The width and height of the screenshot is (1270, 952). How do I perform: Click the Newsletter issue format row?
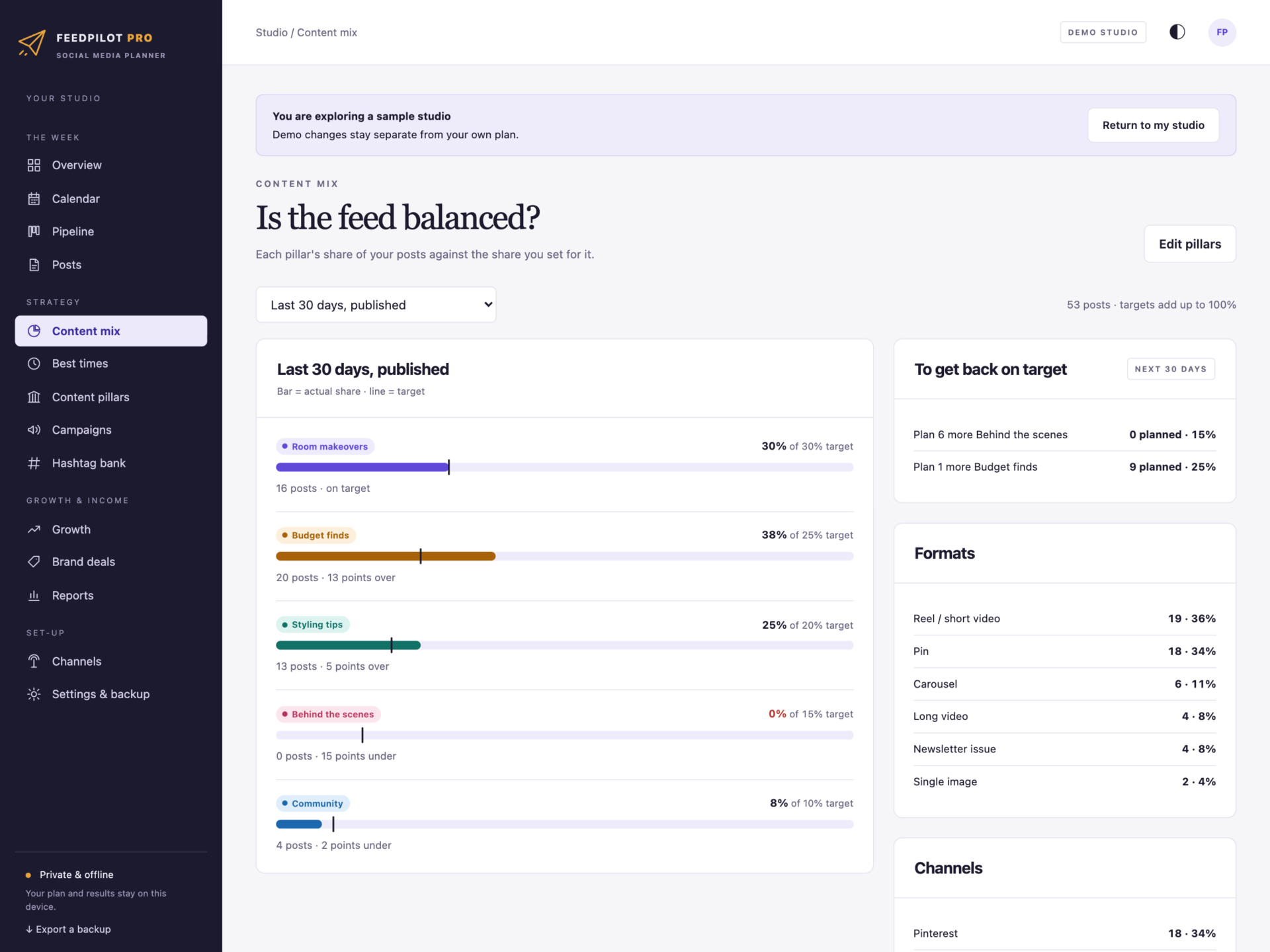[x=1064, y=749]
